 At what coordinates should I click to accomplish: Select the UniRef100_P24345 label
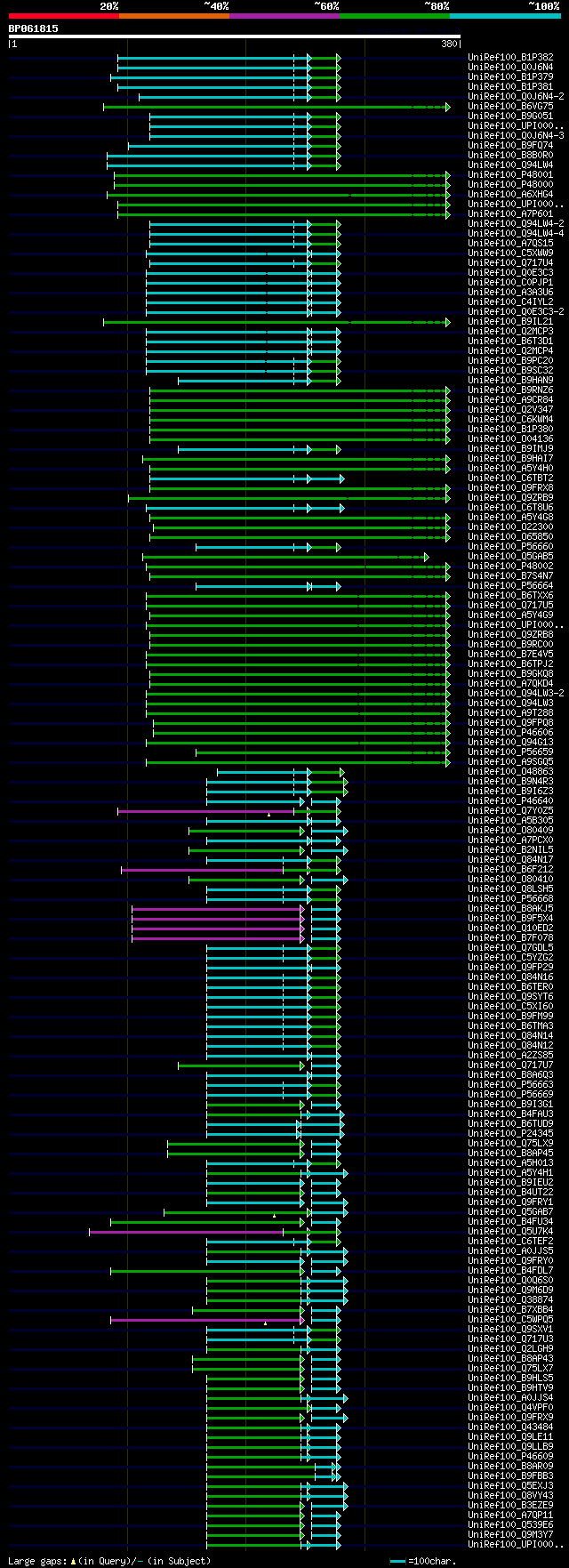(510, 1134)
